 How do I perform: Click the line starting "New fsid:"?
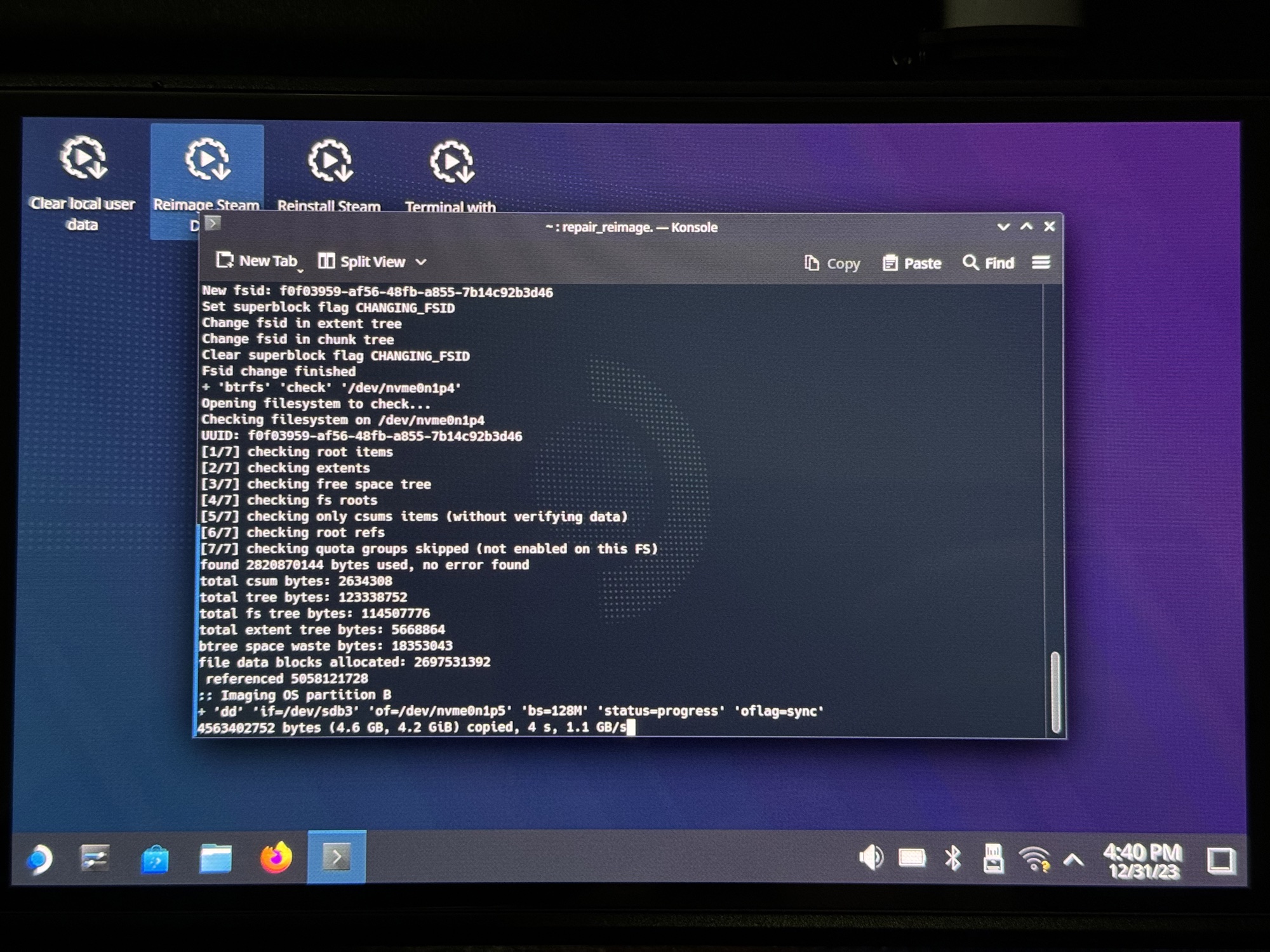(x=377, y=292)
